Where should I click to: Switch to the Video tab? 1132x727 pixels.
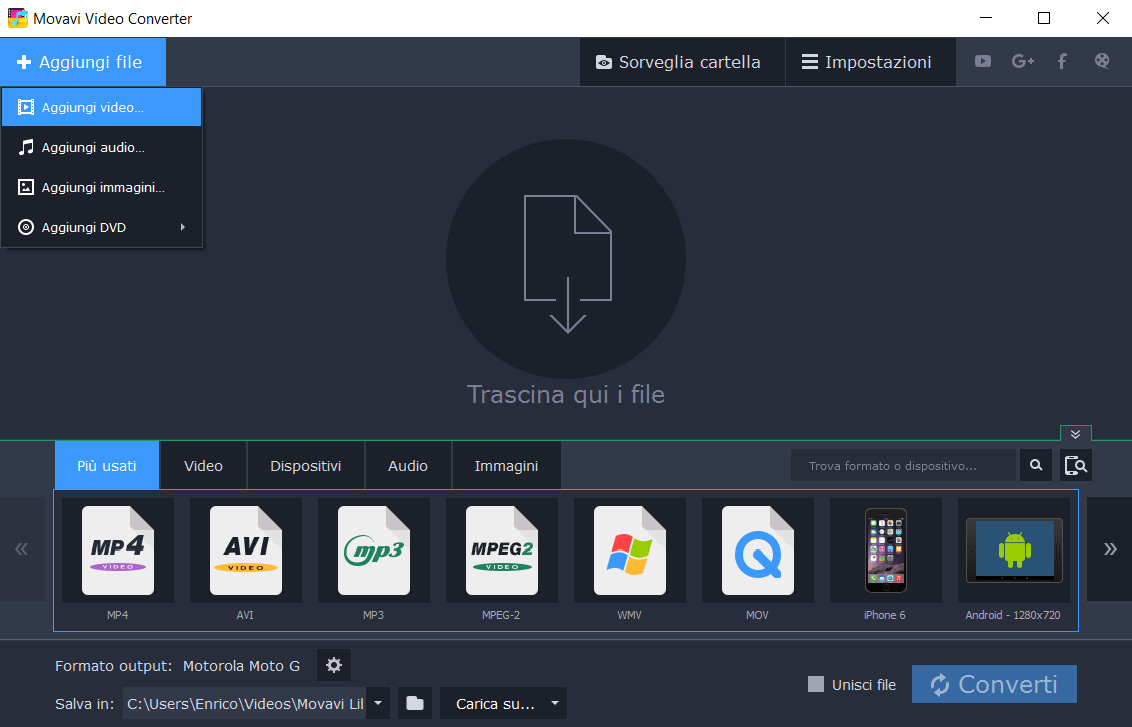coord(203,466)
